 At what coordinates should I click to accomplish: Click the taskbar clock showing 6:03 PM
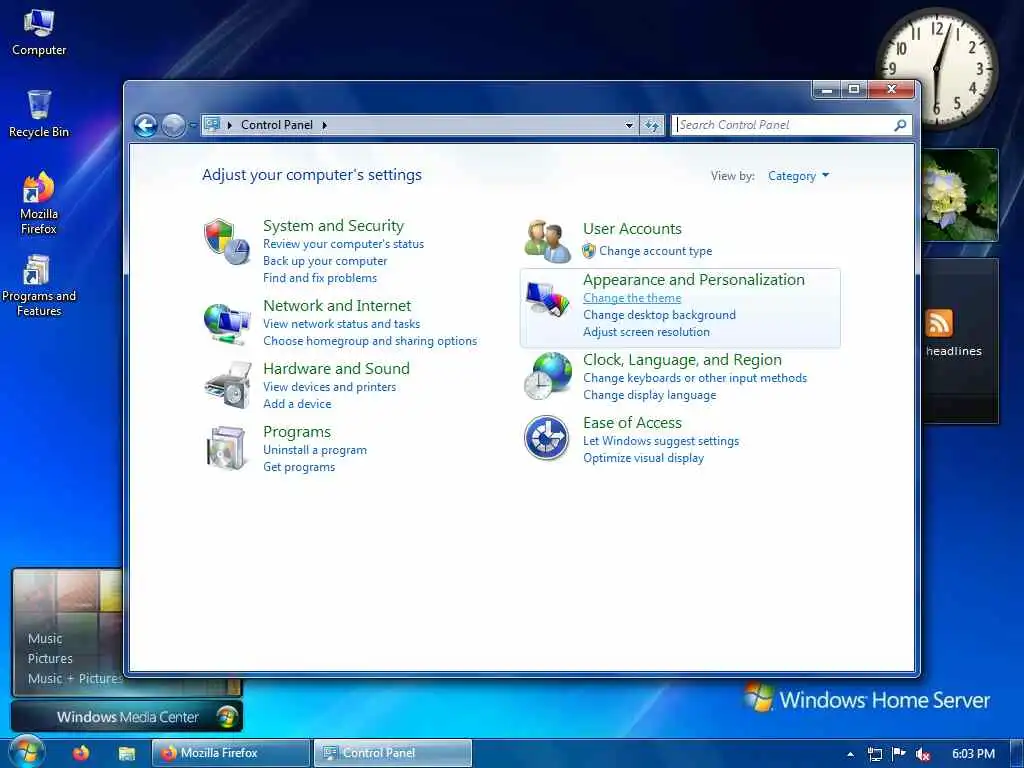pos(973,754)
